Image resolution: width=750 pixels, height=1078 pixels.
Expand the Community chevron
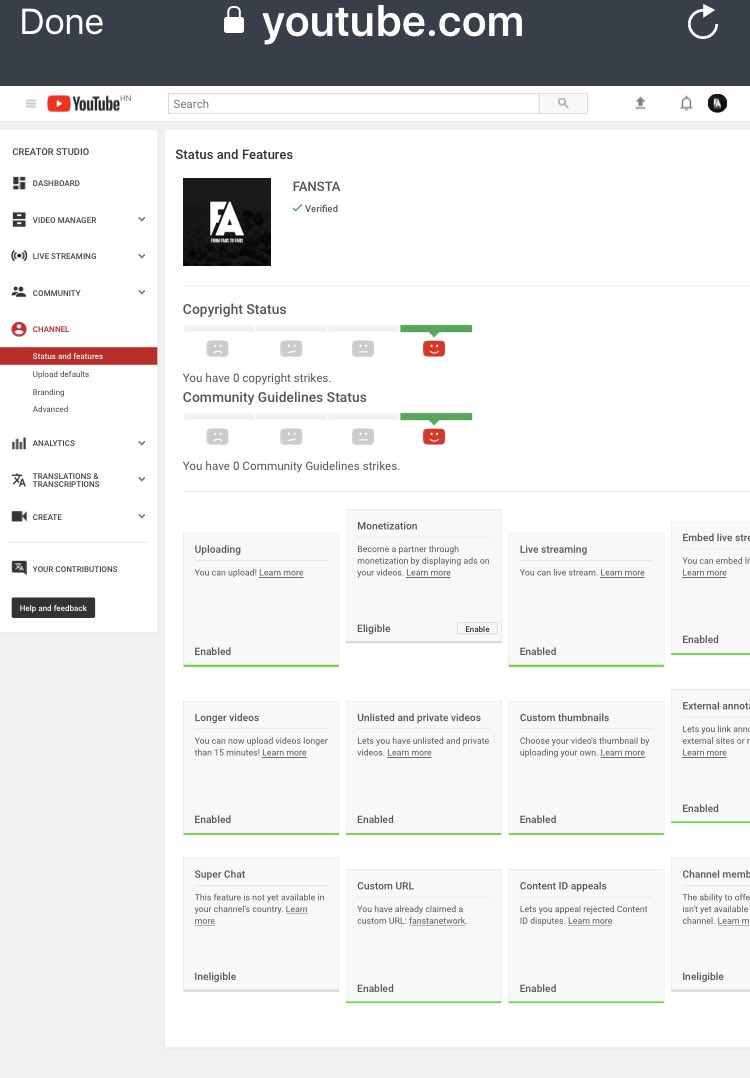click(142, 292)
